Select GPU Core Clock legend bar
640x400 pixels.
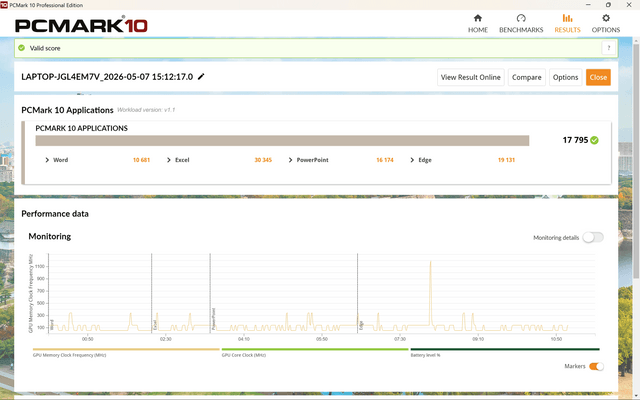[315, 349]
